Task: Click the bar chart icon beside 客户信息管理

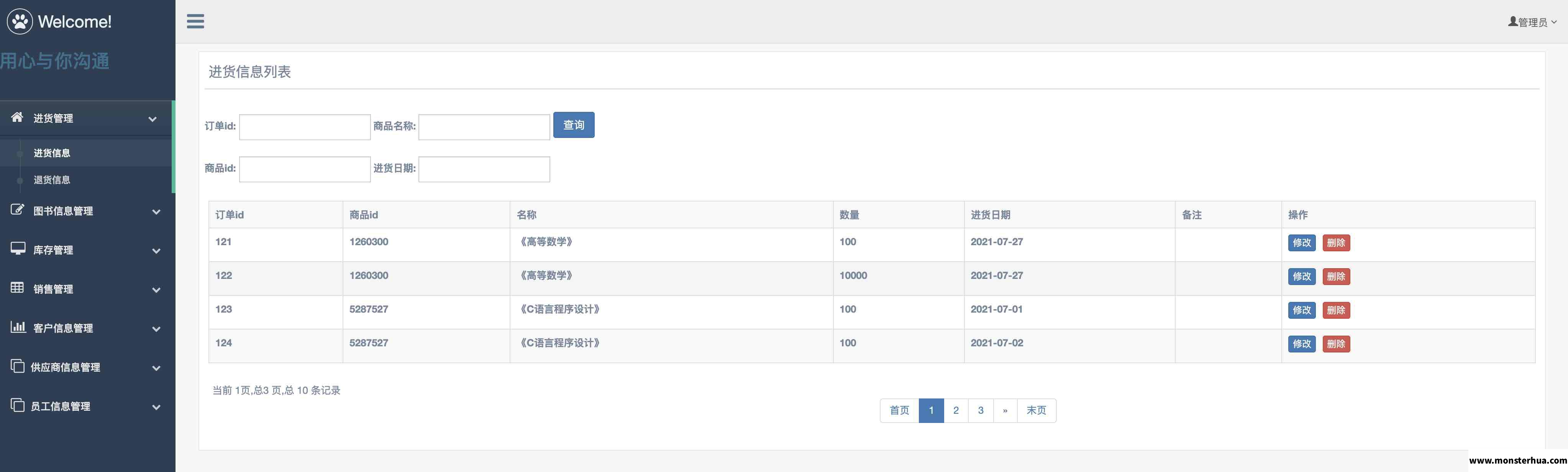Action: 18,327
